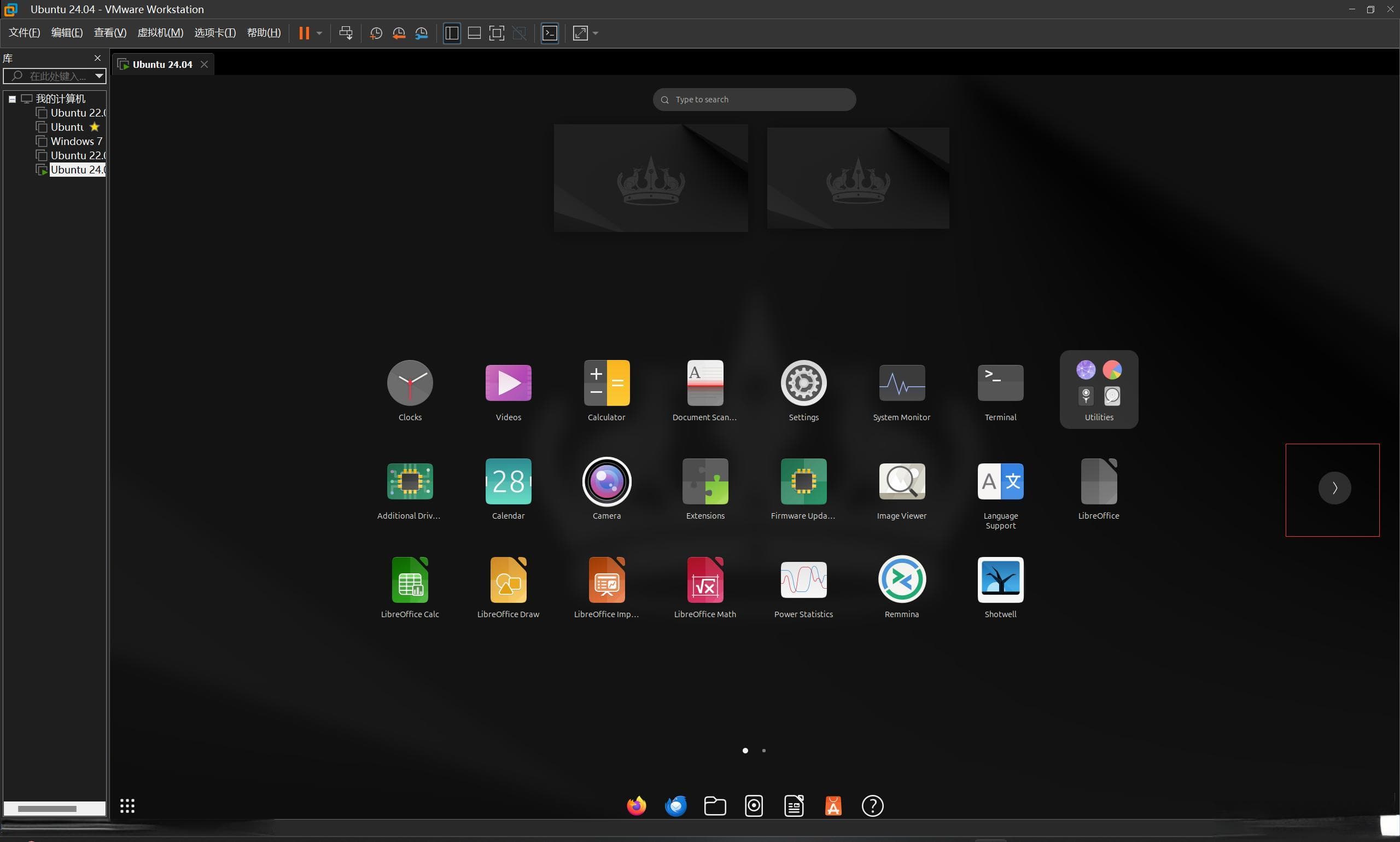Open the 虚拟机(M) menu
Viewport: 1400px width, 842px height.
click(x=160, y=32)
